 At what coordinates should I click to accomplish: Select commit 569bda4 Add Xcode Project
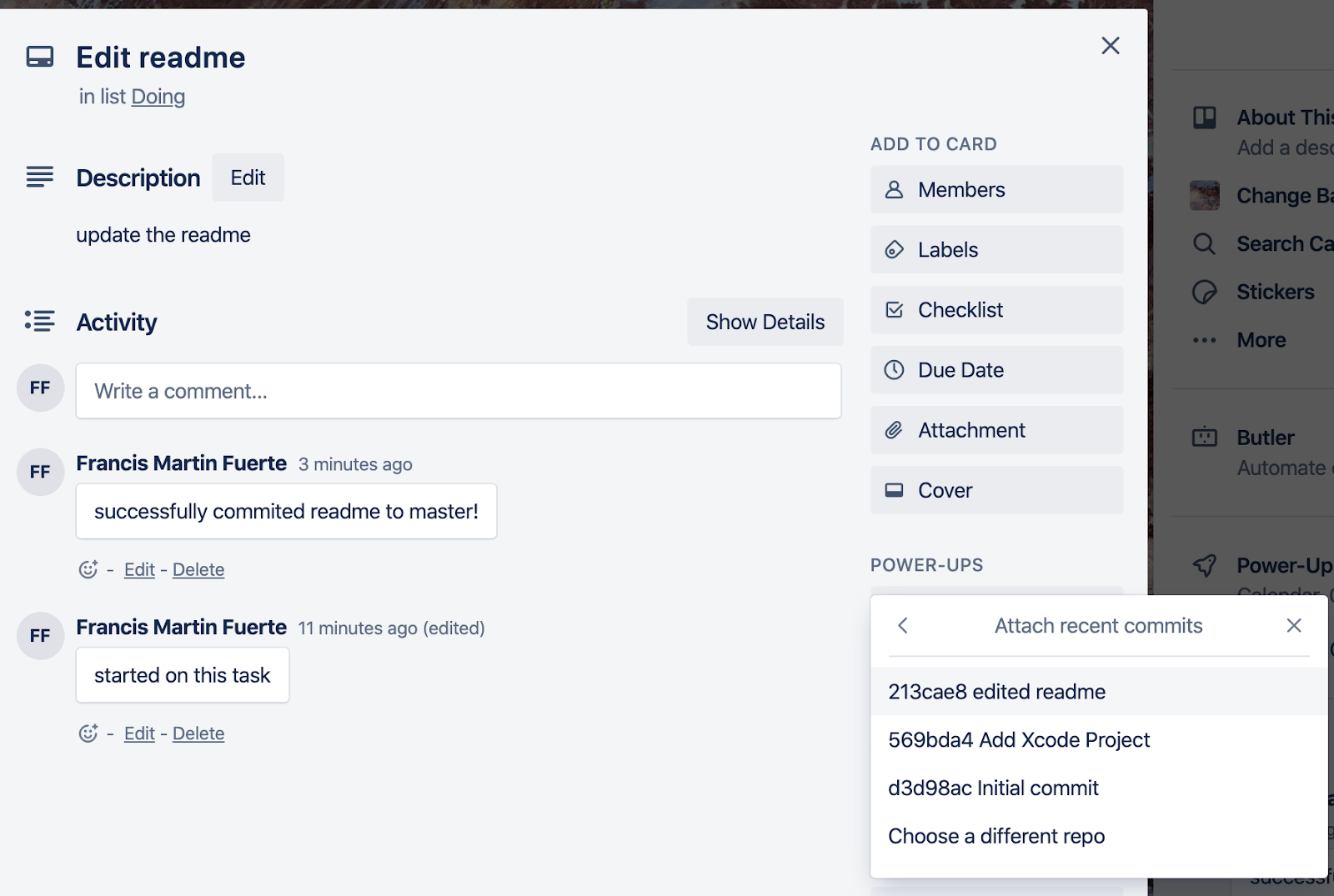click(1019, 740)
